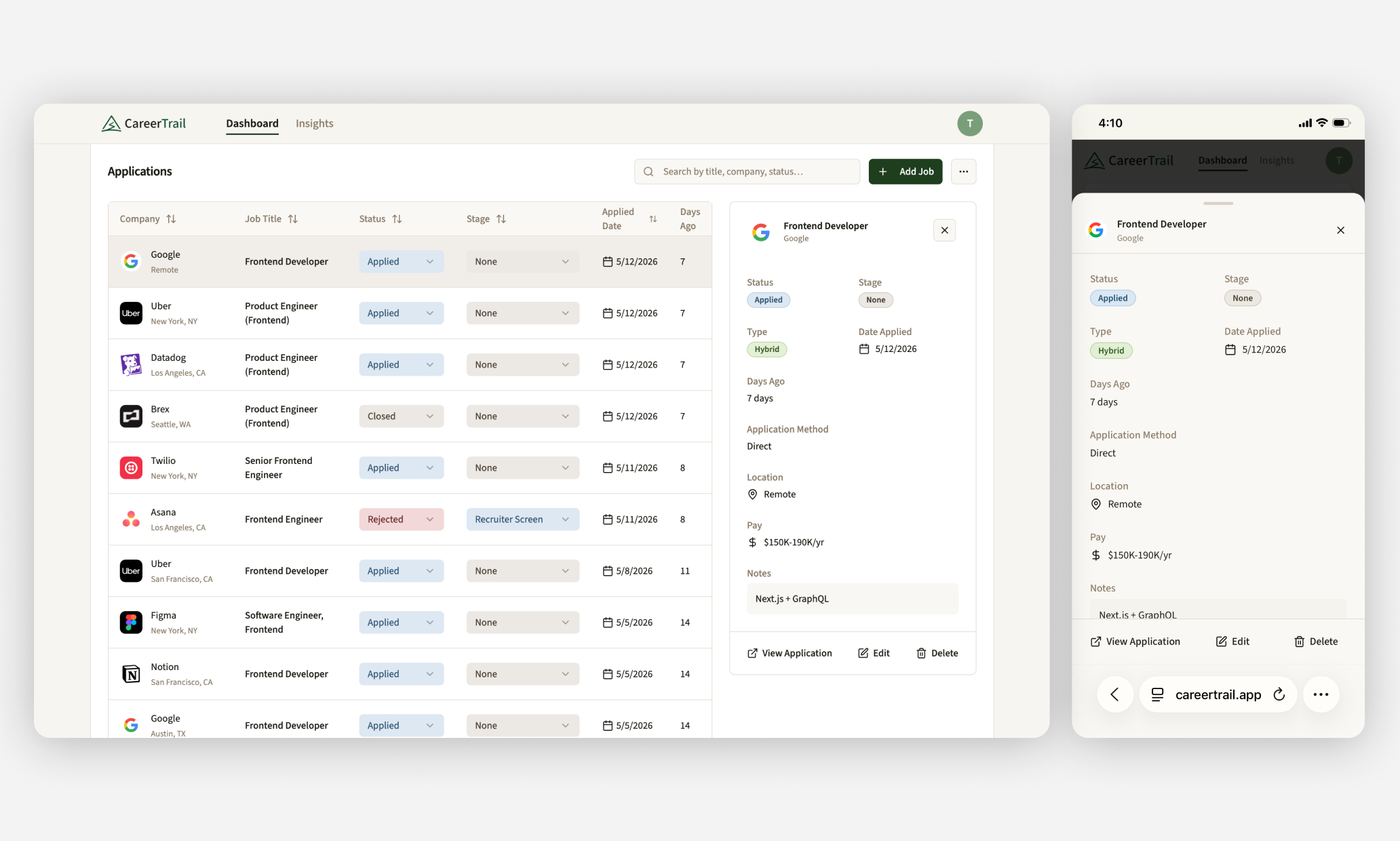Click Delete in the mobile sheet
This screenshot has width=1400, height=841.
point(1316,642)
